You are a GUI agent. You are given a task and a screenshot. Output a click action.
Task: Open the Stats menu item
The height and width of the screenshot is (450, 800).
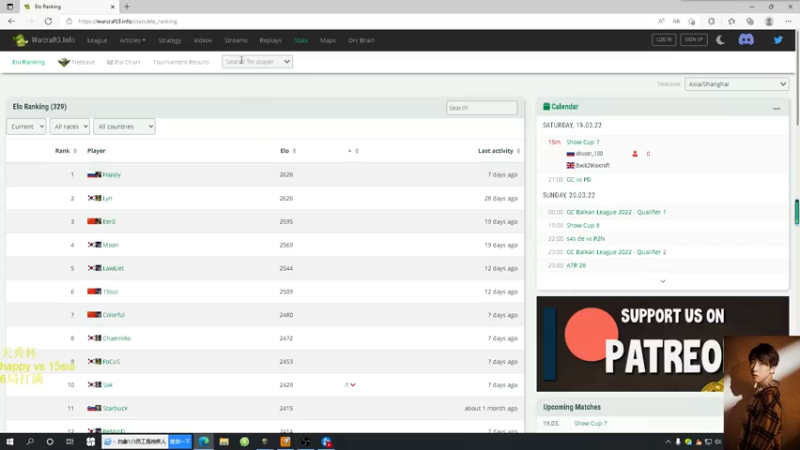(301, 40)
